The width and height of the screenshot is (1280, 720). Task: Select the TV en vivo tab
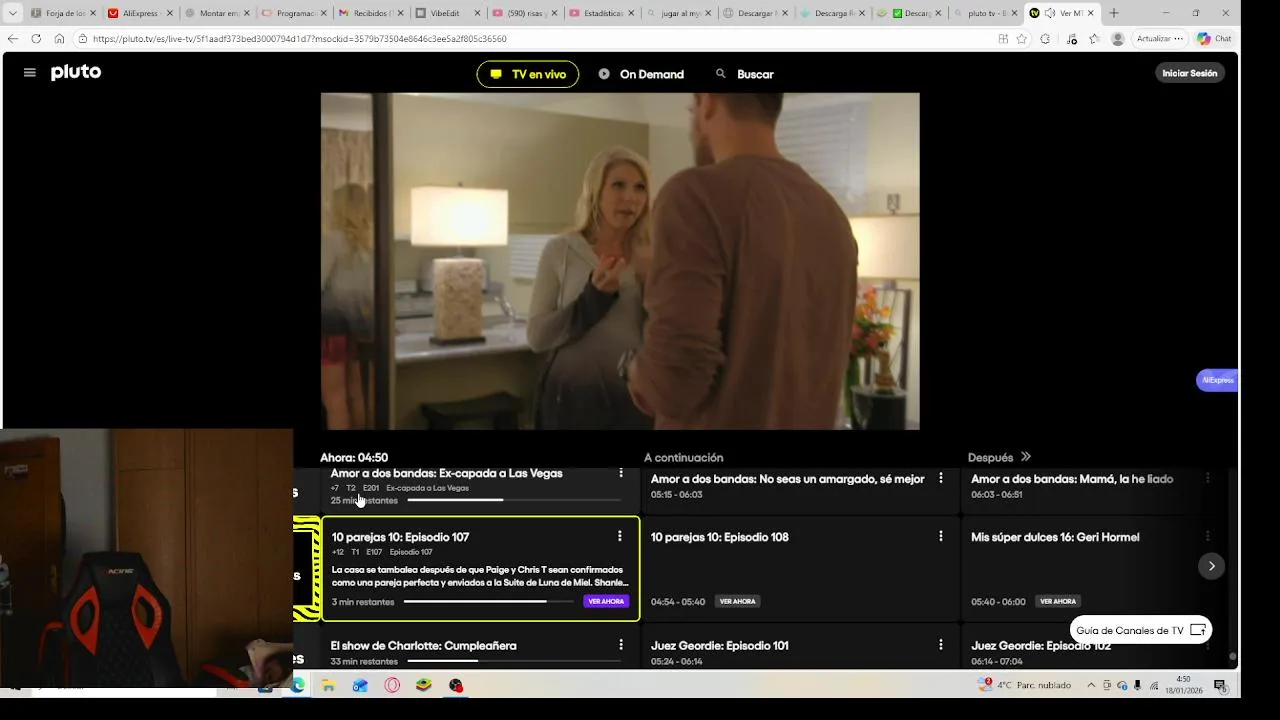click(x=528, y=74)
